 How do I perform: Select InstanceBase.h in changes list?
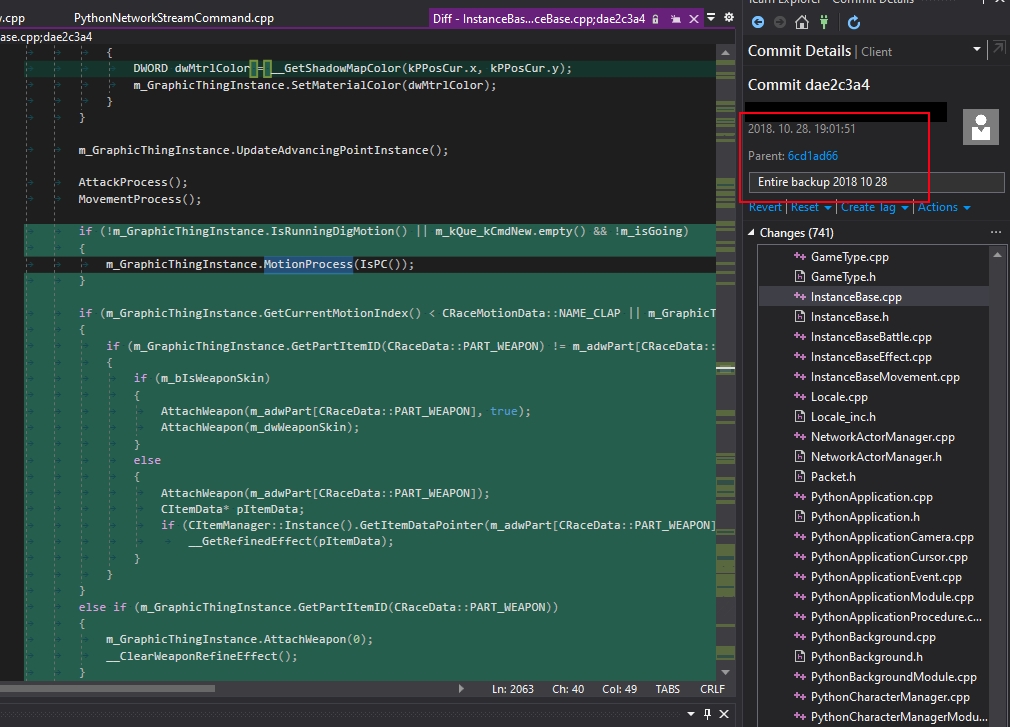pyautogui.click(x=849, y=317)
